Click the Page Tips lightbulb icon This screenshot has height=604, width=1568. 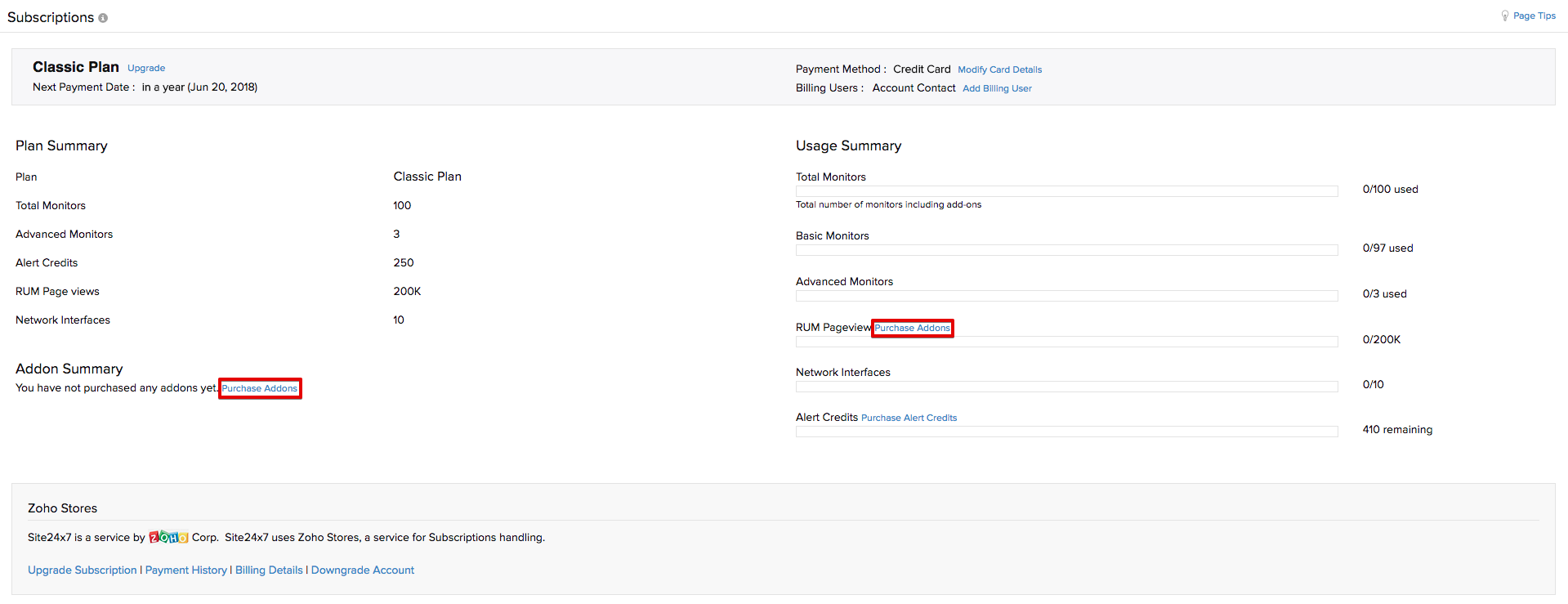(x=1504, y=16)
